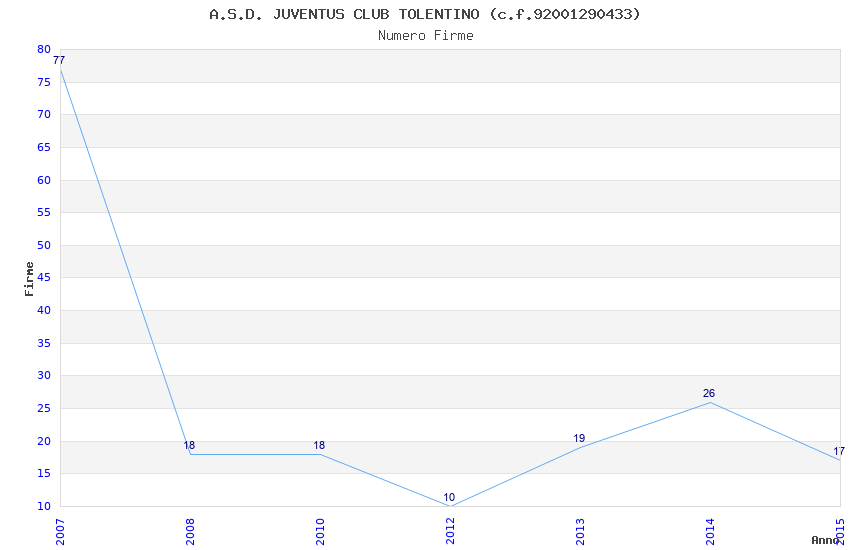The width and height of the screenshot is (850, 550).
Task: Click the y-axis value 65
Action: pos(44,147)
